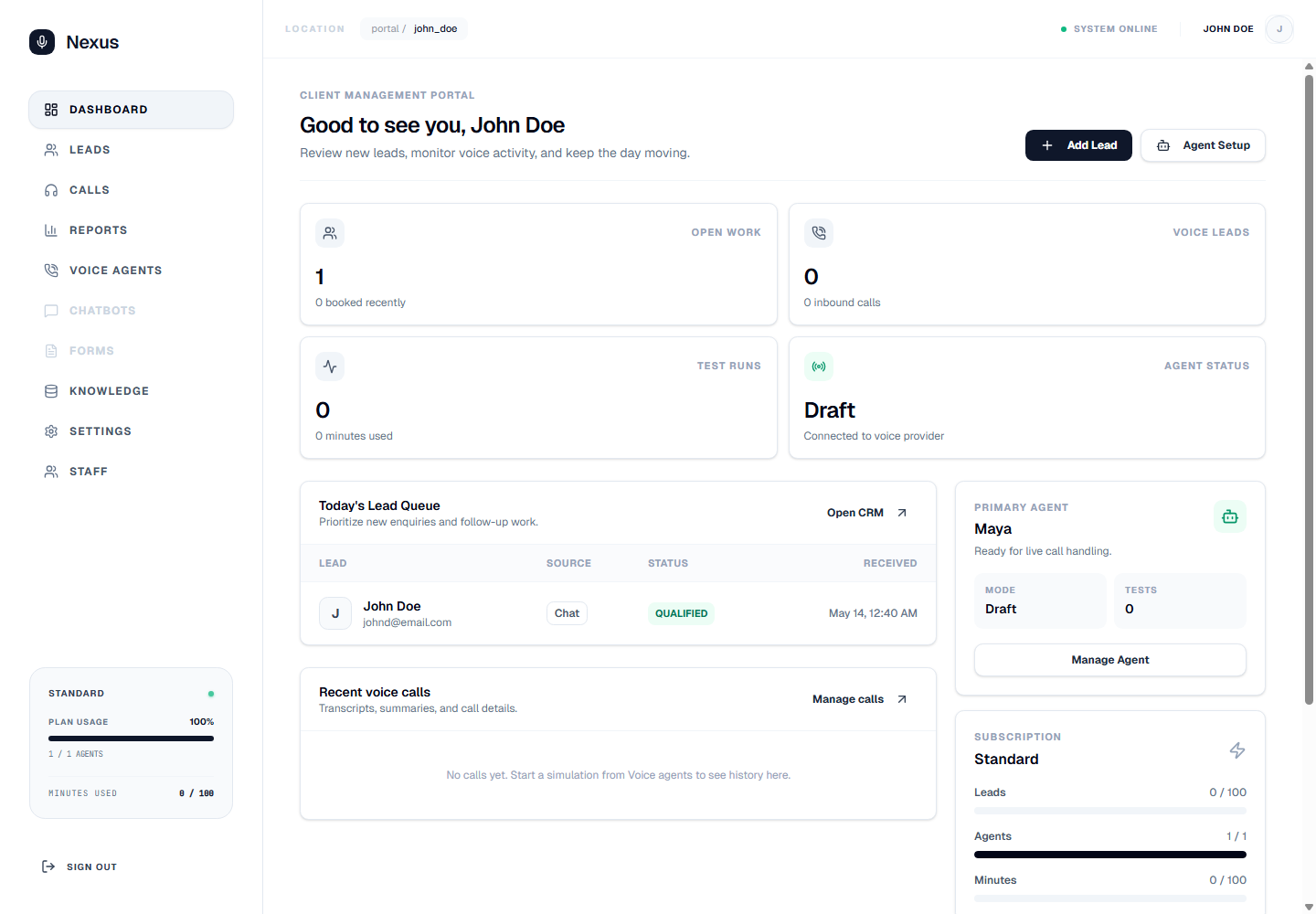Viewport: 1316px width, 914px height.
Task: Click the Plan Usage progress bar
Action: pyautogui.click(x=132, y=739)
